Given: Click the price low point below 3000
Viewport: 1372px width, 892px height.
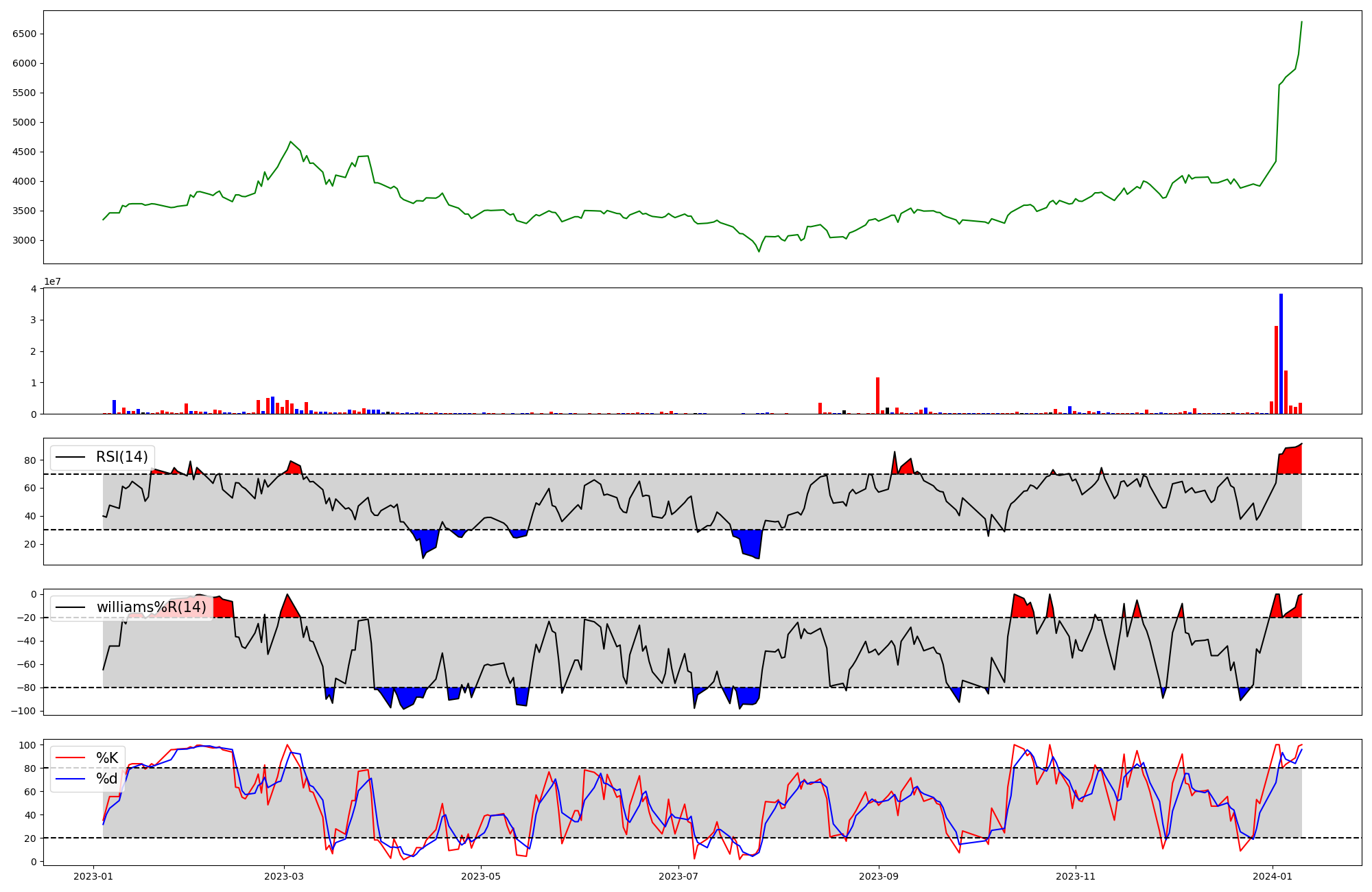Looking at the screenshot, I should 759,251.
